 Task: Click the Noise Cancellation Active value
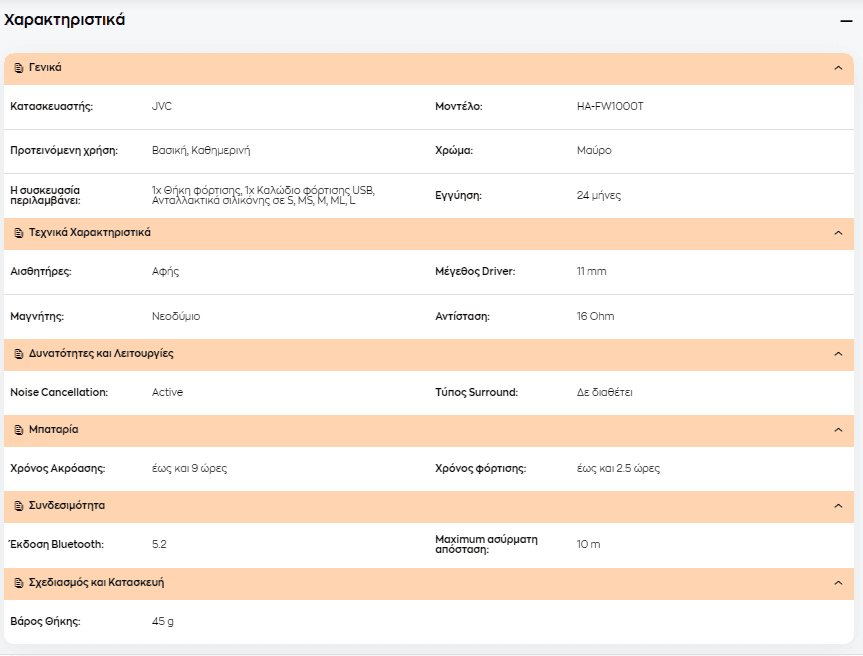167,392
